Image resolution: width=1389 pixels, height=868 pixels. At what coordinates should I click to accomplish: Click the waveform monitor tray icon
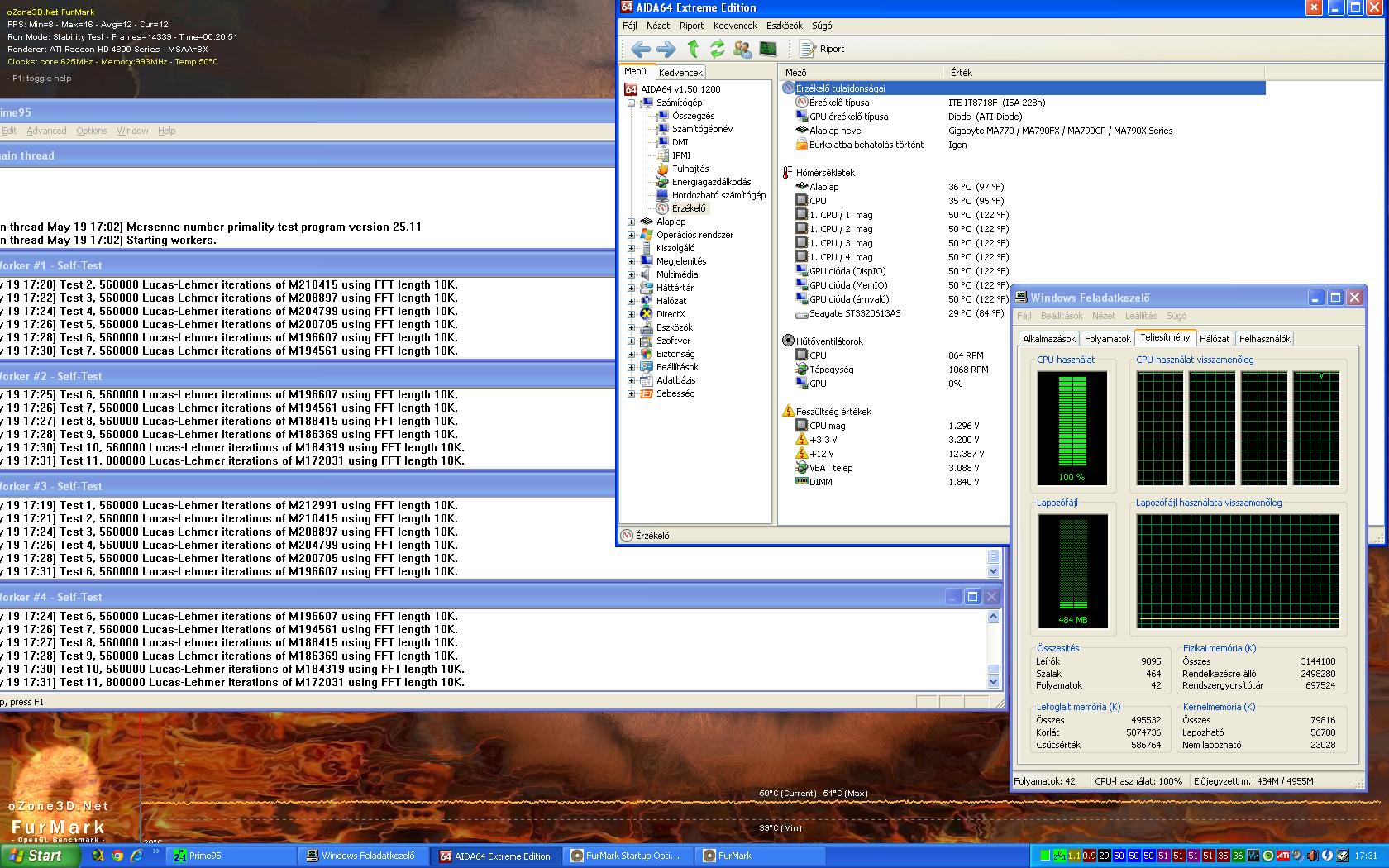tap(1253, 856)
